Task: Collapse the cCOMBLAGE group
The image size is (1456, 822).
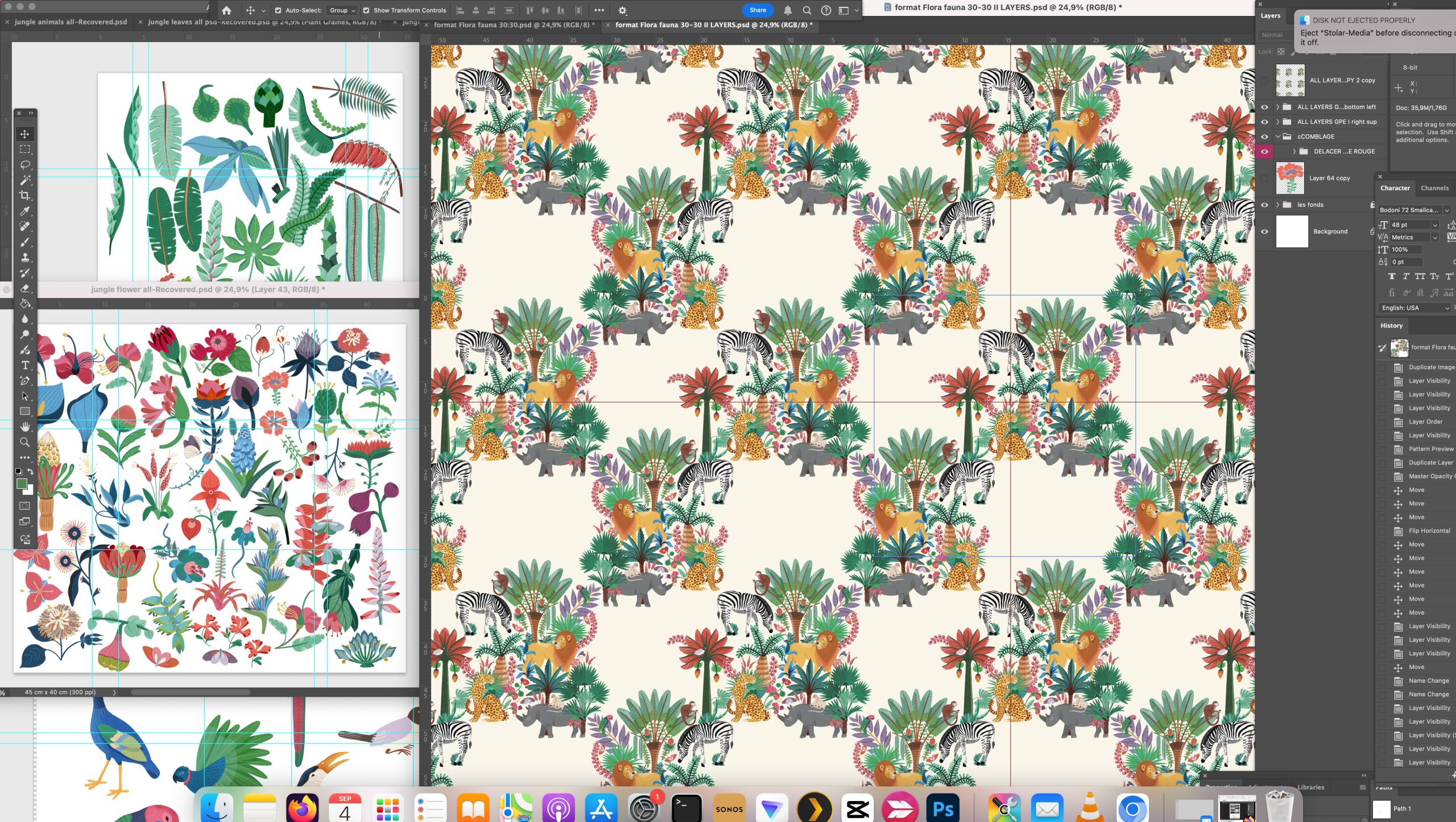Action: pos(1277,136)
